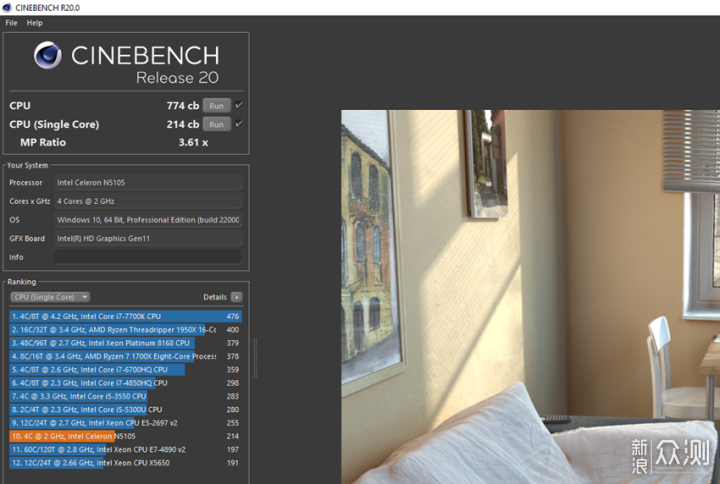Click the Cores x GHz field
The image size is (720, 484).
pos(148,201)
